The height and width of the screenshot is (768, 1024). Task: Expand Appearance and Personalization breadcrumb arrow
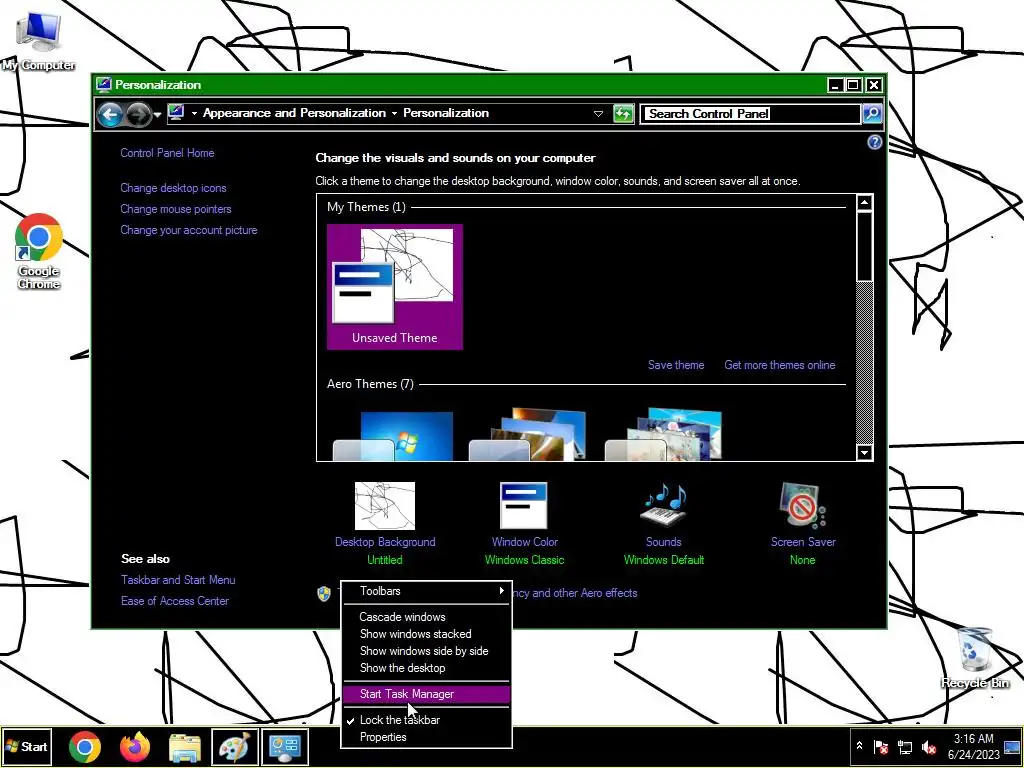(x=394, y=114)
